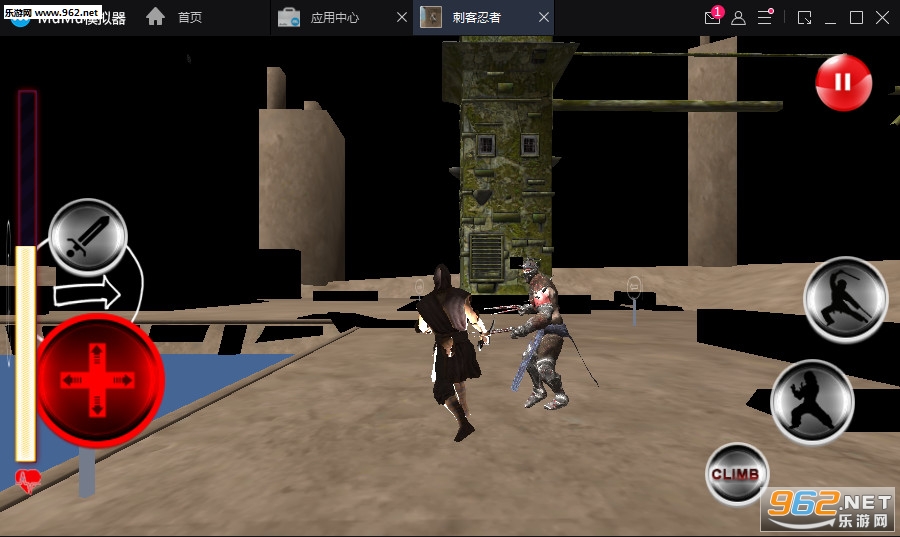Switch to the 应用中心 tab
The height and width of the screenshot is (537, 900).
[x=334, y=18]
